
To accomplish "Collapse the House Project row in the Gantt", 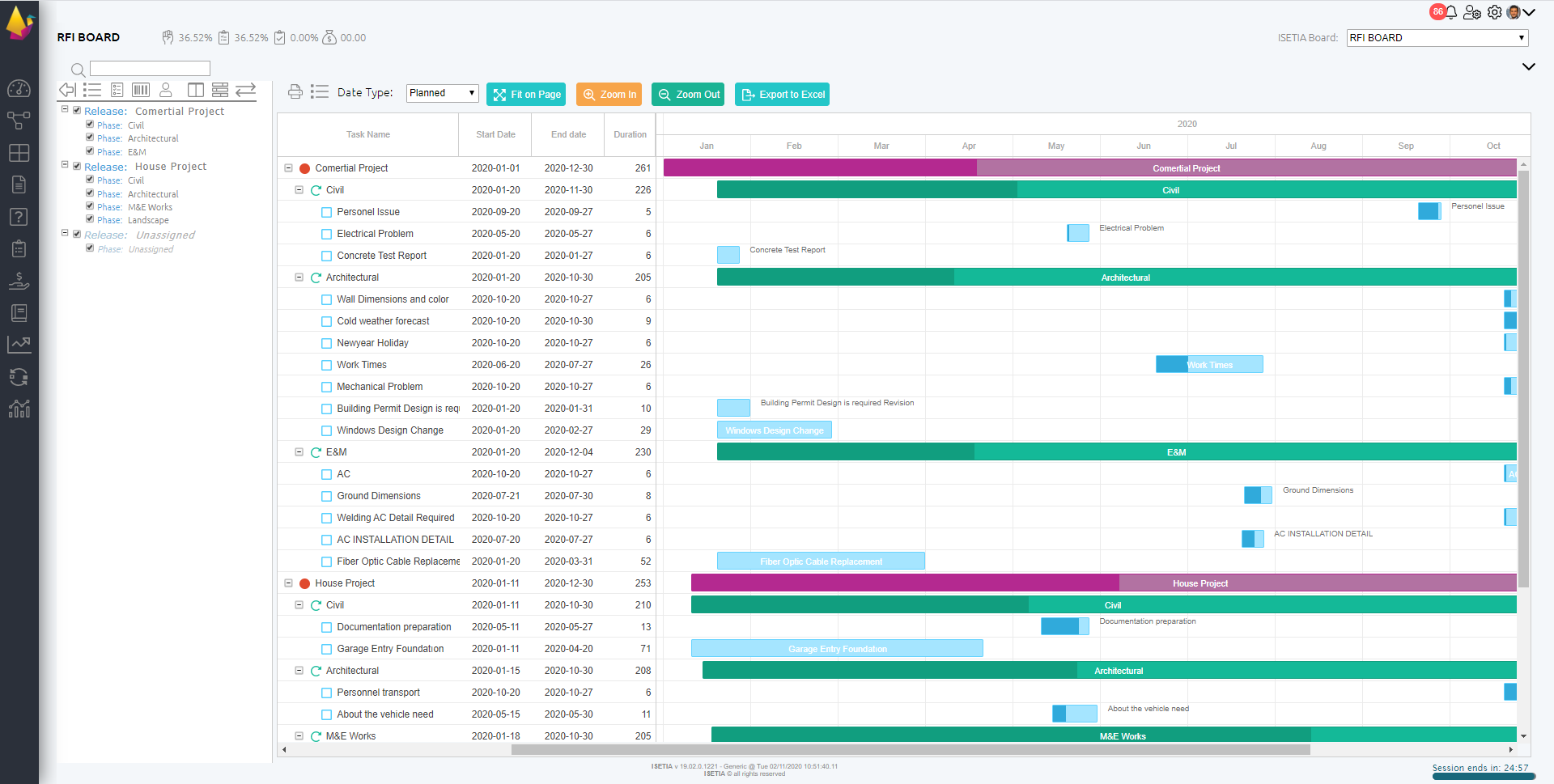I will coord(288,583).
